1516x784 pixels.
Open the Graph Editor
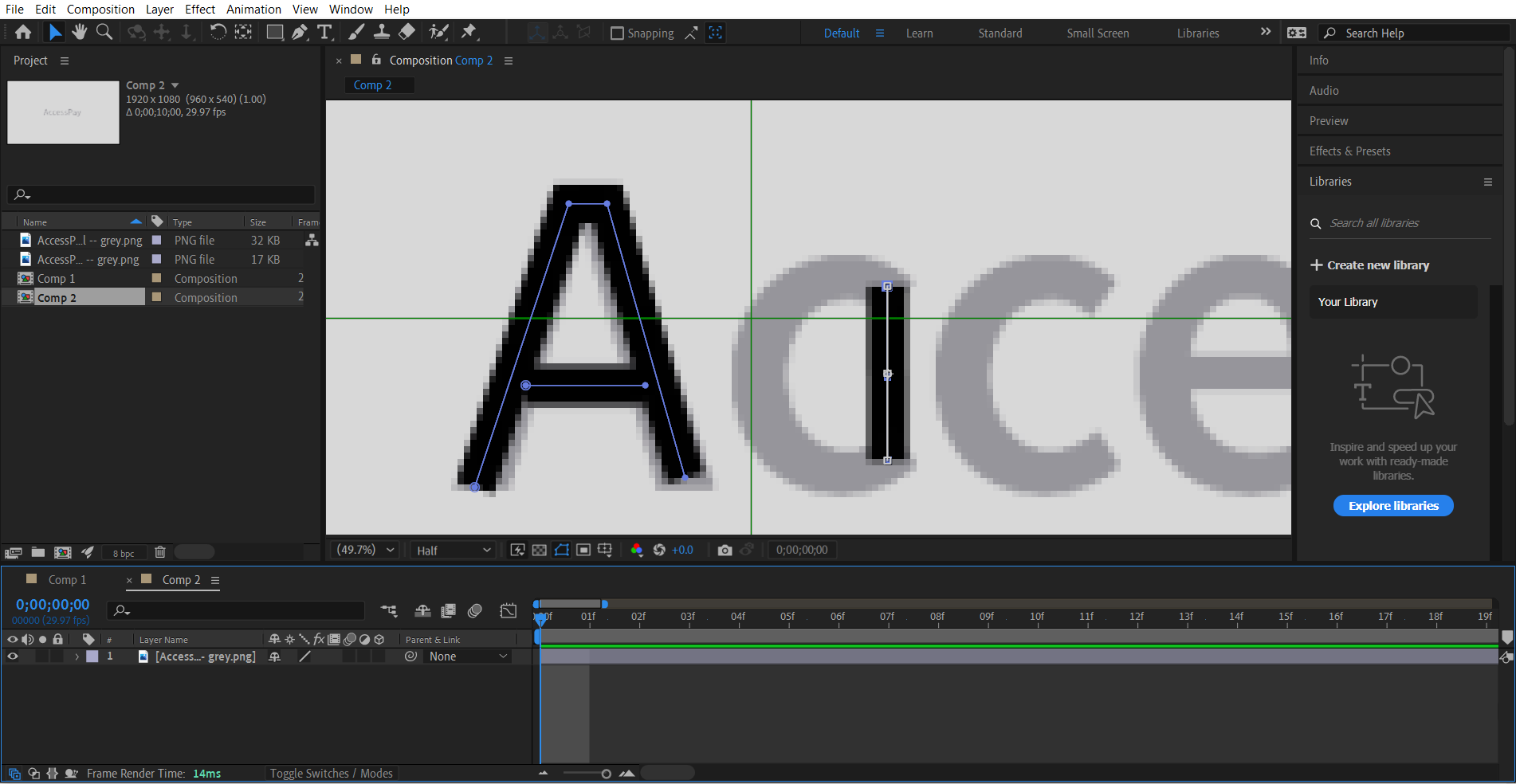508,610
